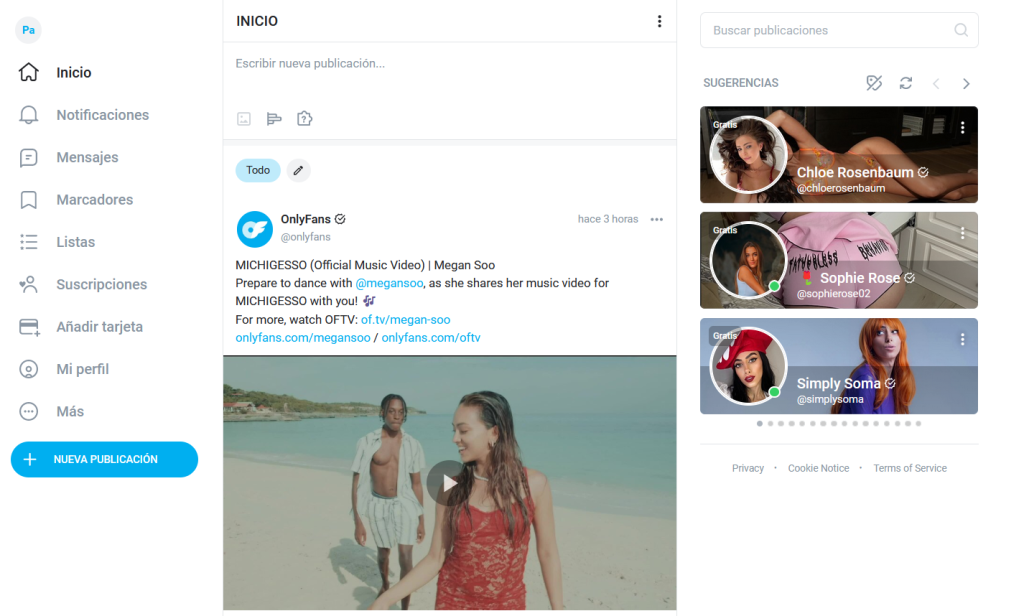Image resolution: width=1024 pixels, height=616 pixels.
Task: Open Listas via the list icon
Action: [x=28, y=241]
